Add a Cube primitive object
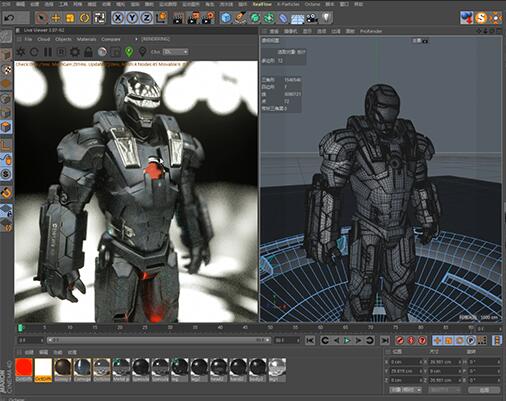This screenshot has height=401, width=506. pyautogui.click(x=226, y=18)
